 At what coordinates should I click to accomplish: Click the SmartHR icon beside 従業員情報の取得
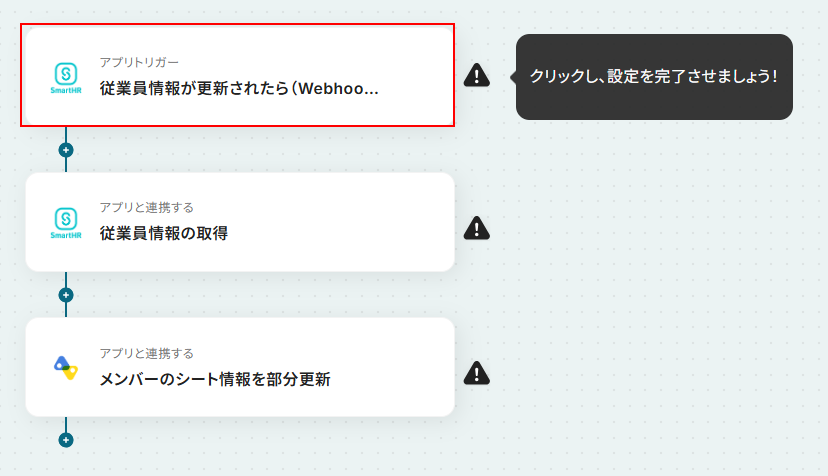66,223
